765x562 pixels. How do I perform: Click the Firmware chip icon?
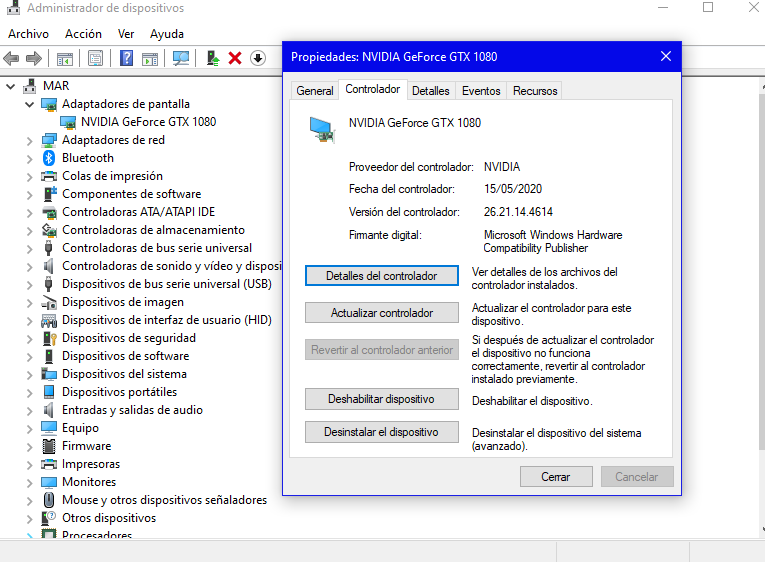click(x=49, y=446)
